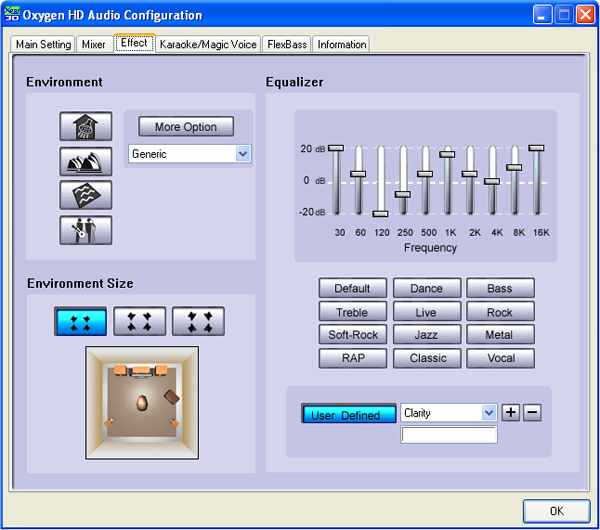The width and height of the screenshot is (600, 530).
Task: Apply the Soft-Rock equalizer preset
Action: pyautogui.click(x=352, y=335)
